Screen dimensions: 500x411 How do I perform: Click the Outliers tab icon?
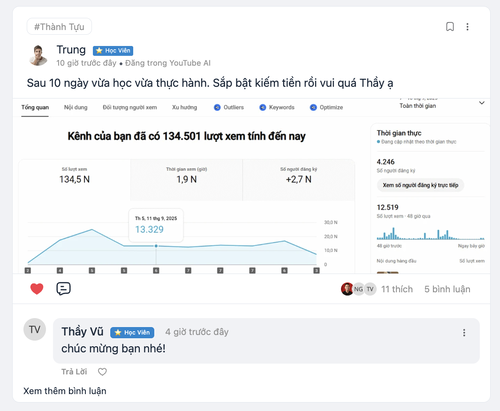[x=217, y=107]
